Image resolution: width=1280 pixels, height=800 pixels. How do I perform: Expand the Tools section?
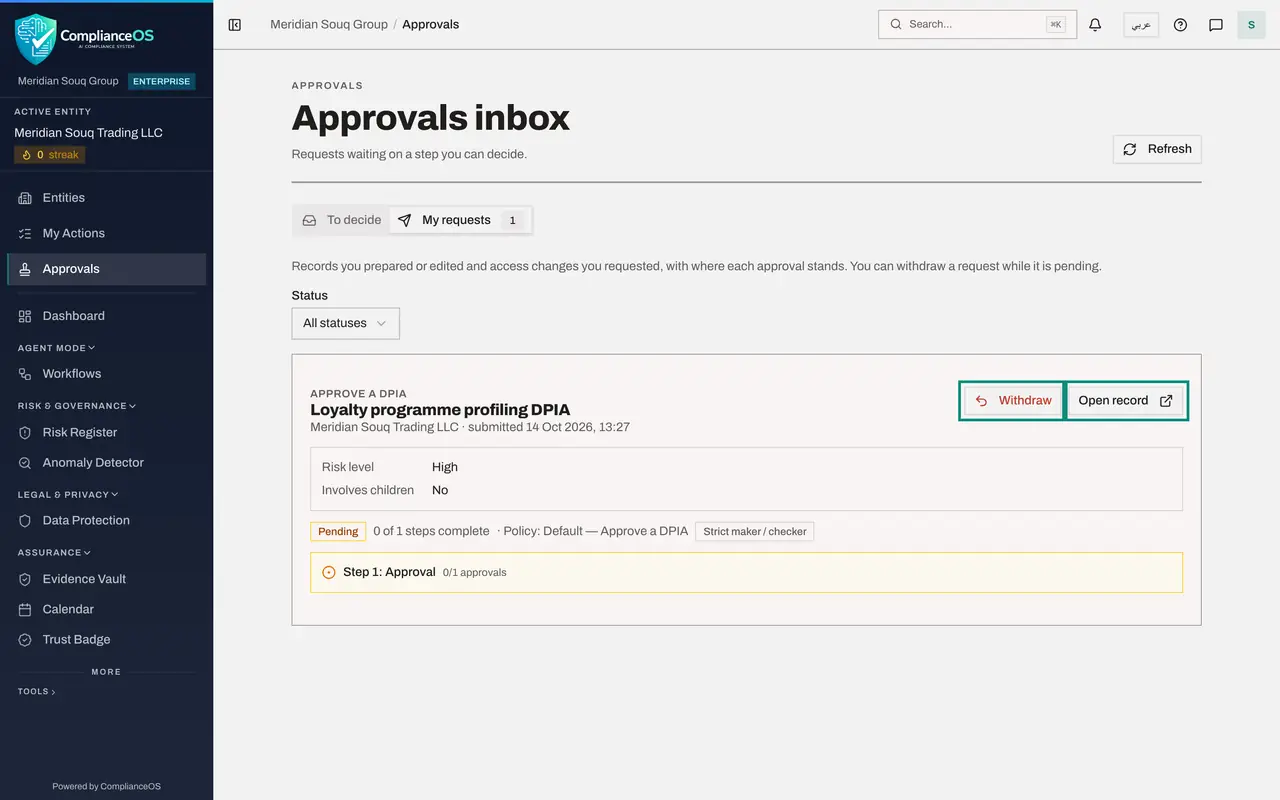tap(37, 691)
